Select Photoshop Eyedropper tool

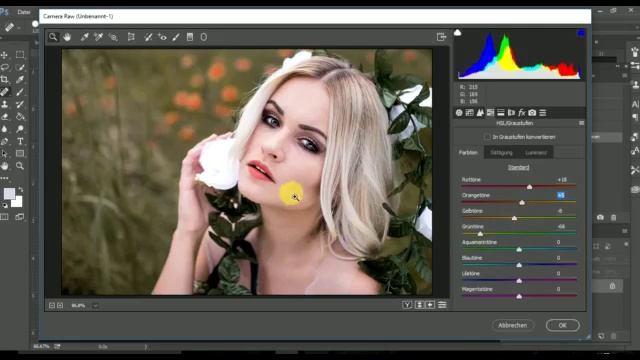[x=20, y=79]
